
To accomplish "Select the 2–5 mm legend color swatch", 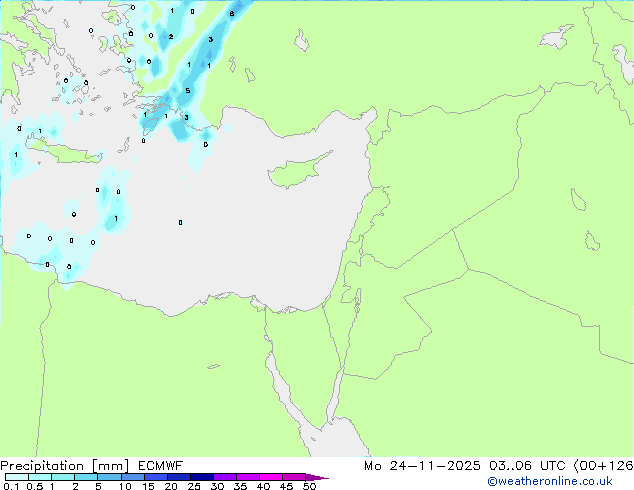I will (86, 477).
